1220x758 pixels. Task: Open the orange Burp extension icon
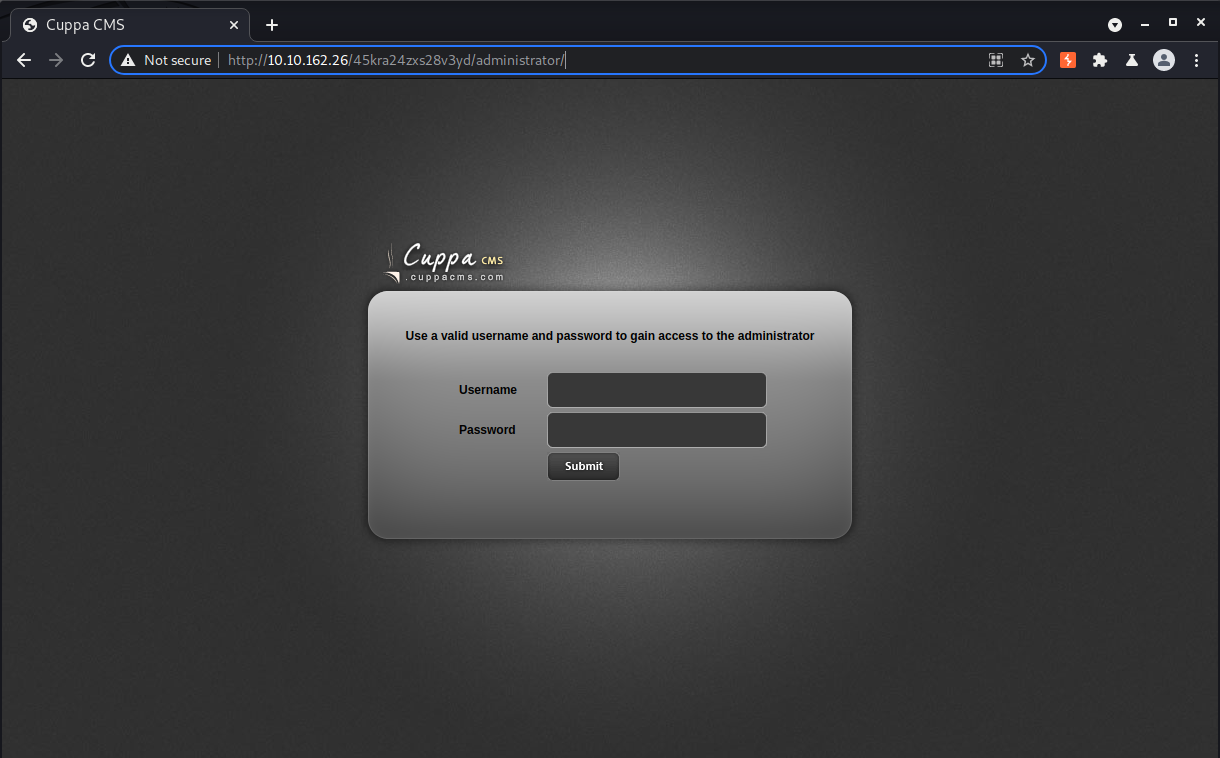(1068, 60)
